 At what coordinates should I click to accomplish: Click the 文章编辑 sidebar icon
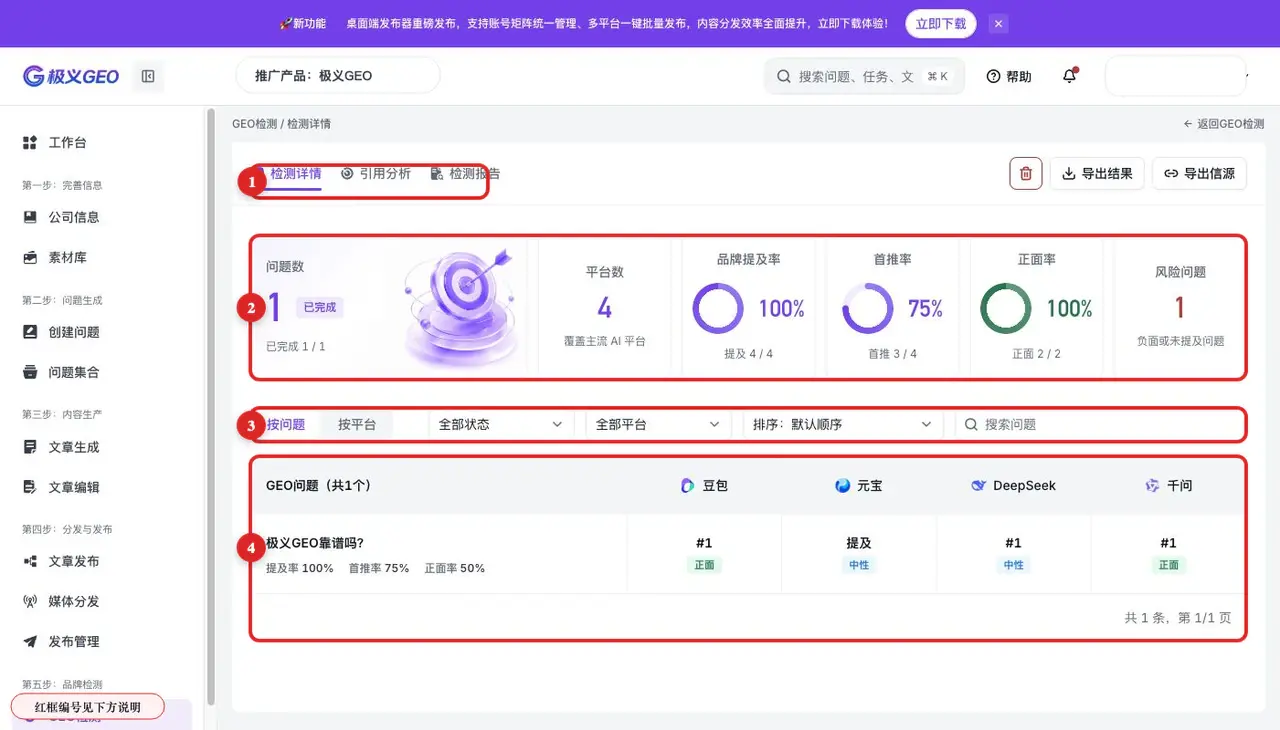(30, 487)
